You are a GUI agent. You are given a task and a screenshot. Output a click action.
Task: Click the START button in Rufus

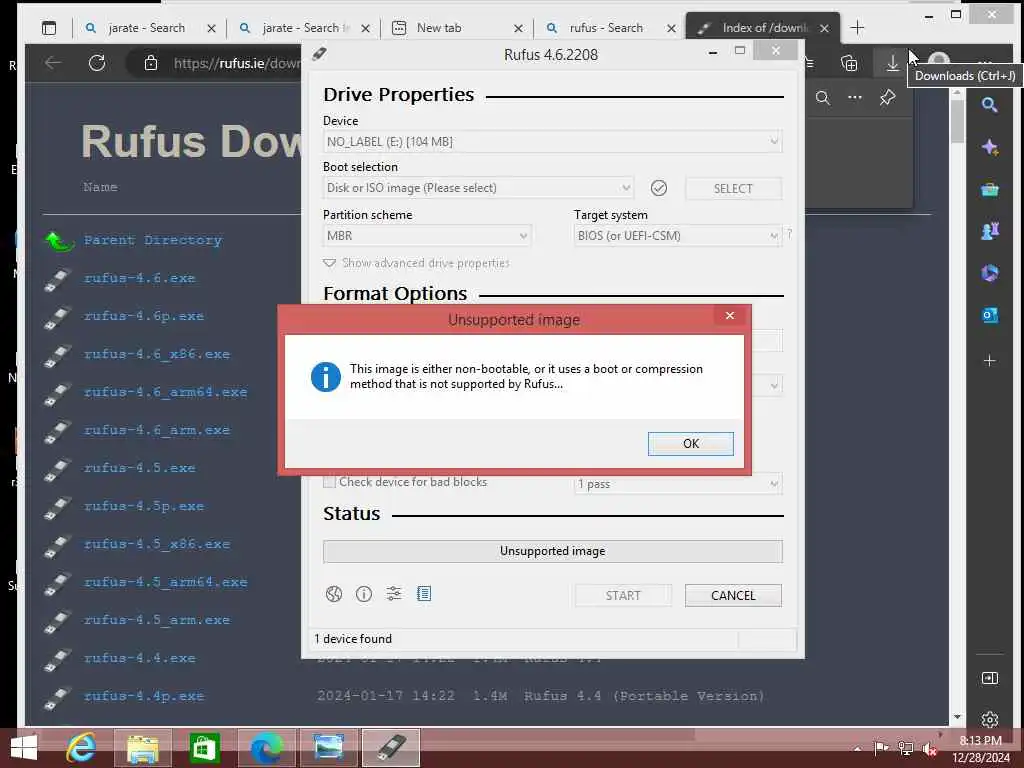click(x=623, y=596)
